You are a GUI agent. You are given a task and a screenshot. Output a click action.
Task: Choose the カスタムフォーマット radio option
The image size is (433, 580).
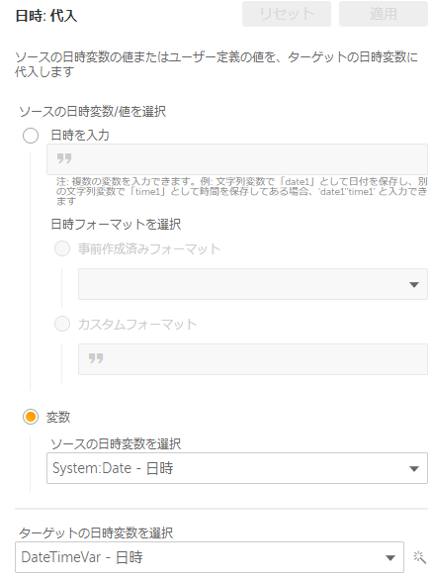(62, 324)
